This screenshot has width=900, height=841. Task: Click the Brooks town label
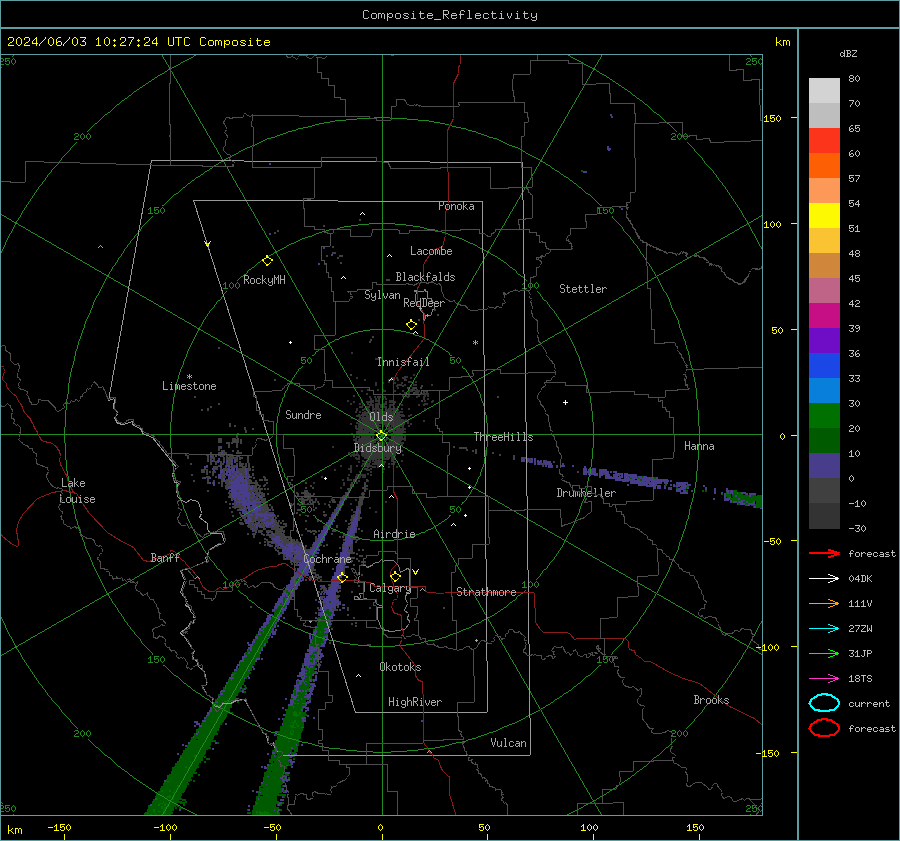(x=711, y=700)
